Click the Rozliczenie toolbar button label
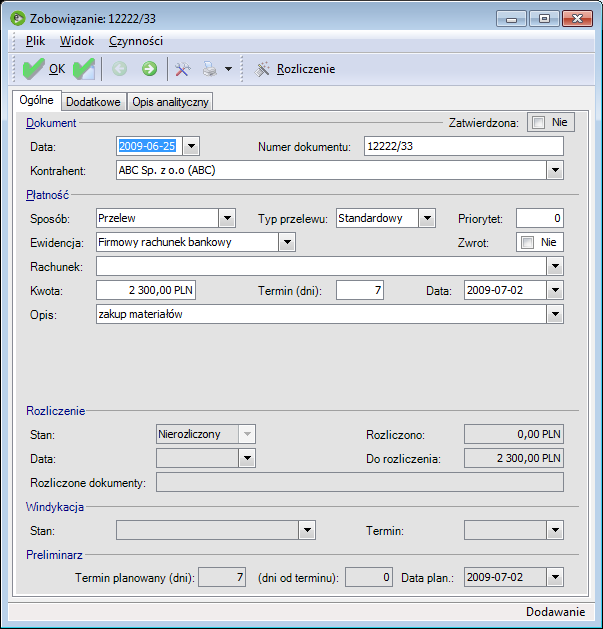This screenshot has width=603, height=629. (306, 69)
